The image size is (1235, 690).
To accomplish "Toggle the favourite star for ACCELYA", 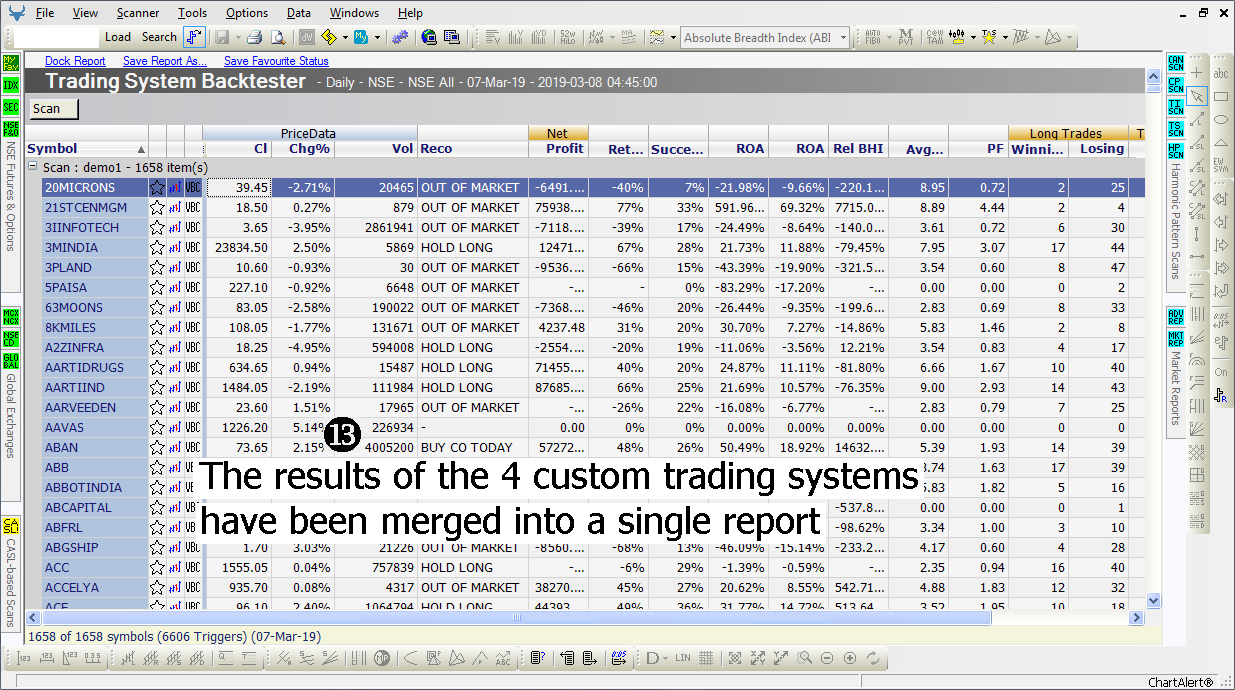I will [157, 587].
